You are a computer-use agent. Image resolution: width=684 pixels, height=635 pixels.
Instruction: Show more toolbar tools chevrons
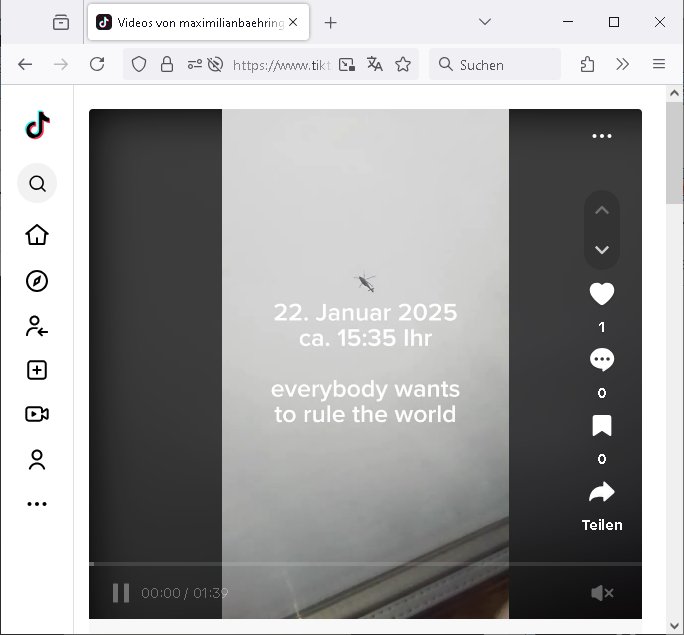622,65
